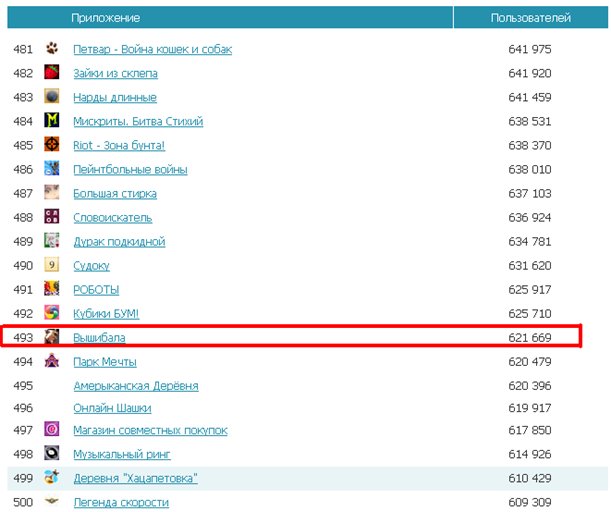Image resolution: width=611 pixels, height=512 pixels.
Task: Click the paw icon next to Петвар
Action: (x=52, y=49)
